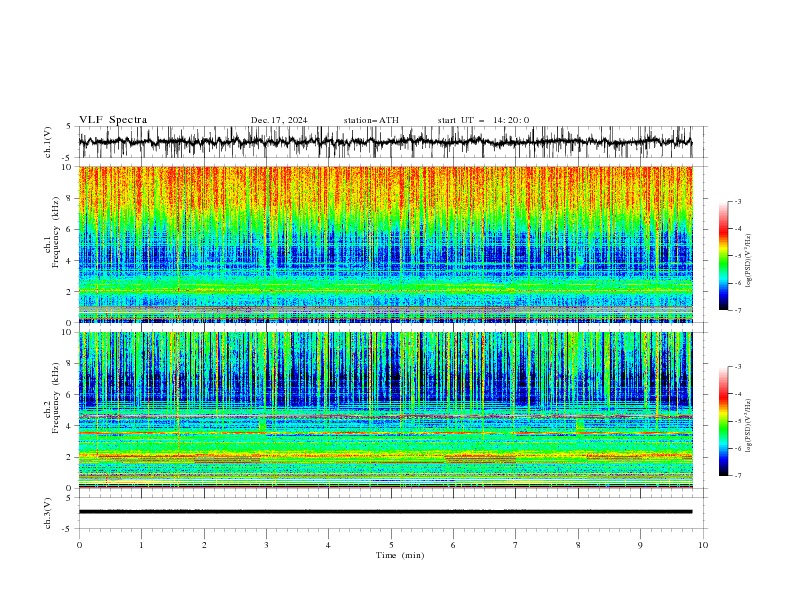Click the '-5' label on upper colorbar
This screenshot has width=792, height=612.
click(x=738, y=256)
